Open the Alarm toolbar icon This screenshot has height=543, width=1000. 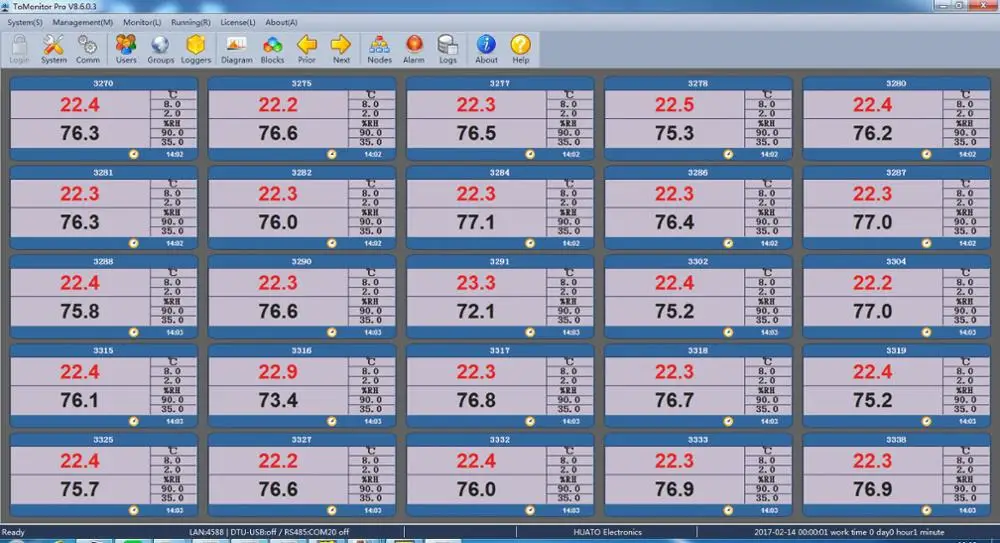tap(413, 47)
